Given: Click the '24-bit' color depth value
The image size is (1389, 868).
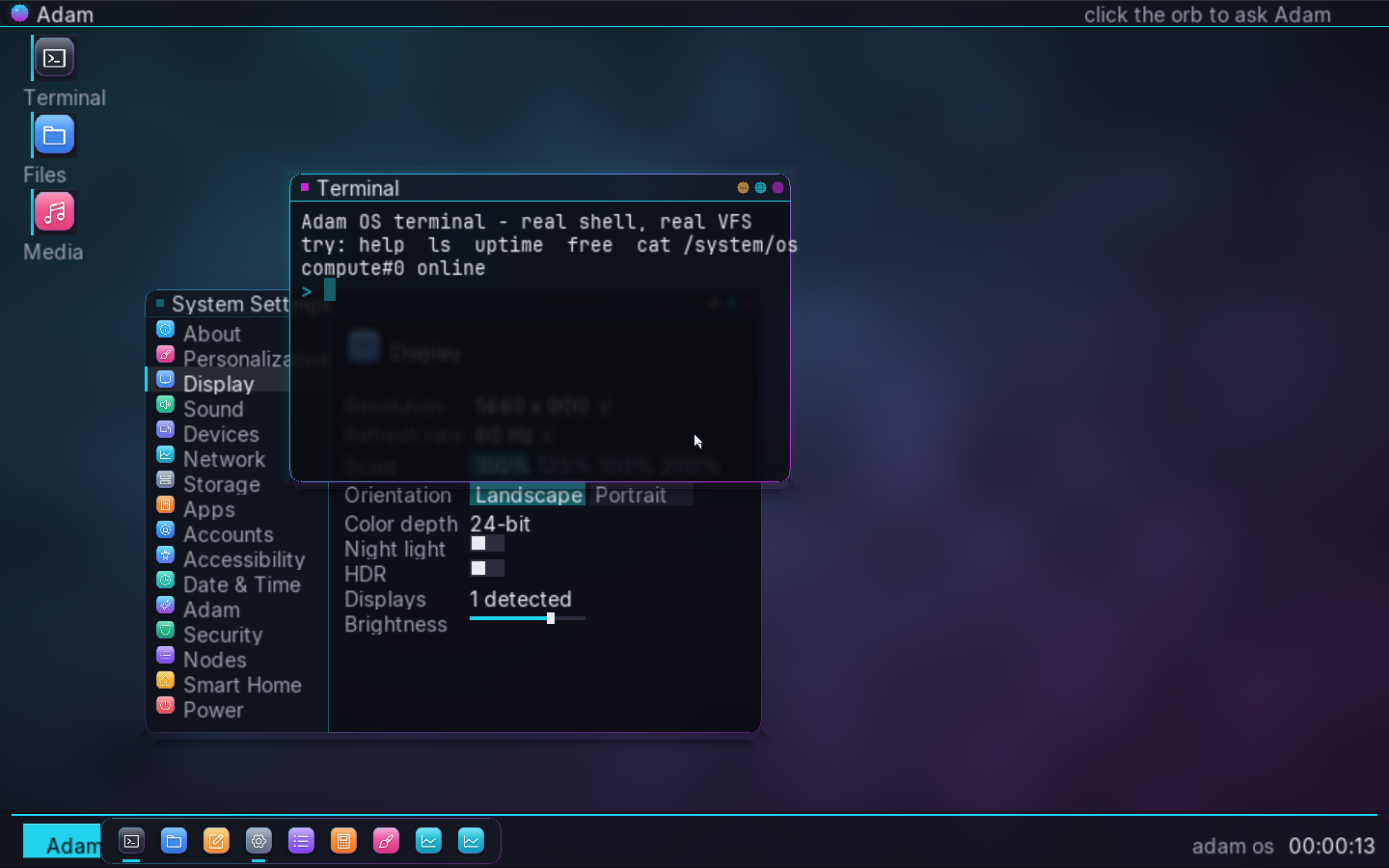Looking at the screenshot, I should 500,524.
